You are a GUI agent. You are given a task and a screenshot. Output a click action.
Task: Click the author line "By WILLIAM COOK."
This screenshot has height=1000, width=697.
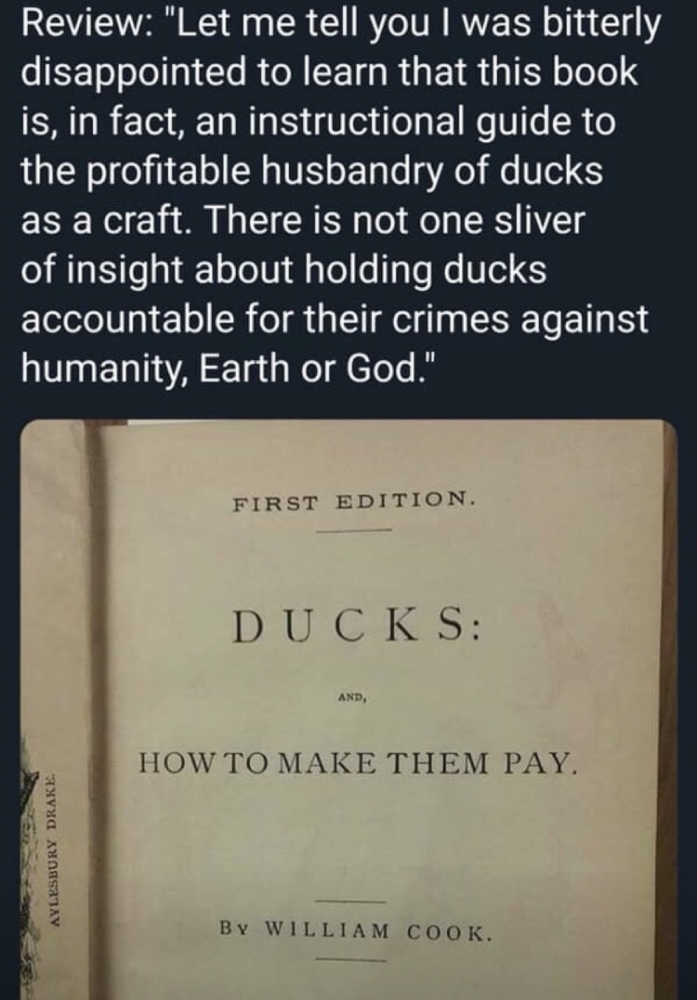[x=356, y=932]
